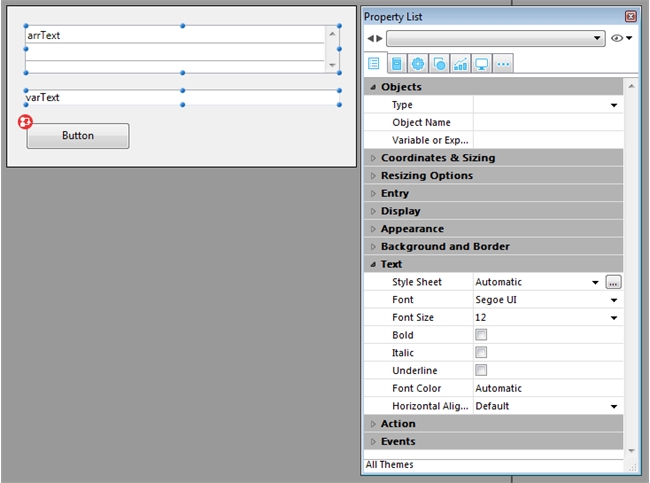Select the varText input field

pos(180,98)
